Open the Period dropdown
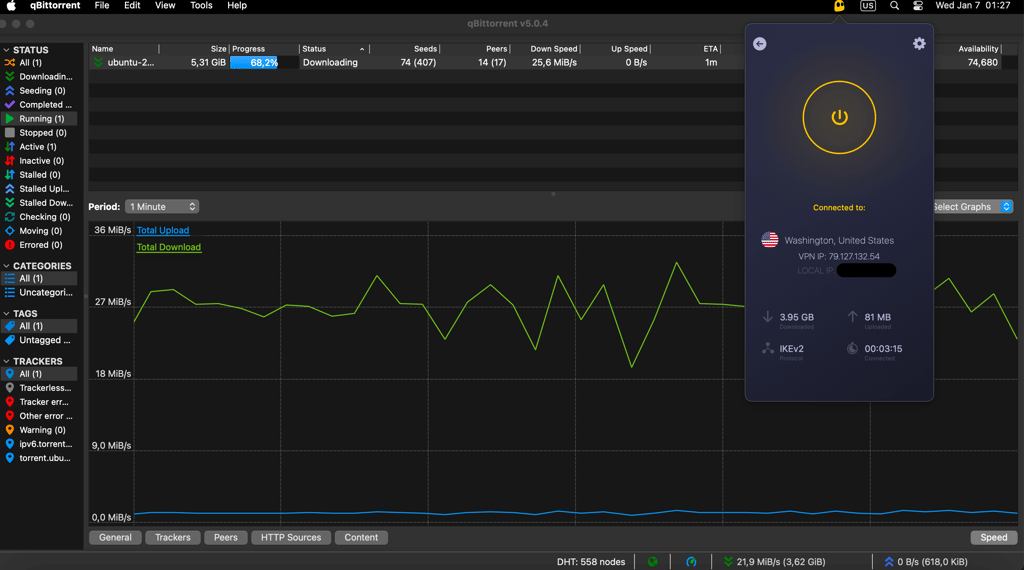Image resolution: width=1024 pixels, height=570 pixels. tap(162, 206)
